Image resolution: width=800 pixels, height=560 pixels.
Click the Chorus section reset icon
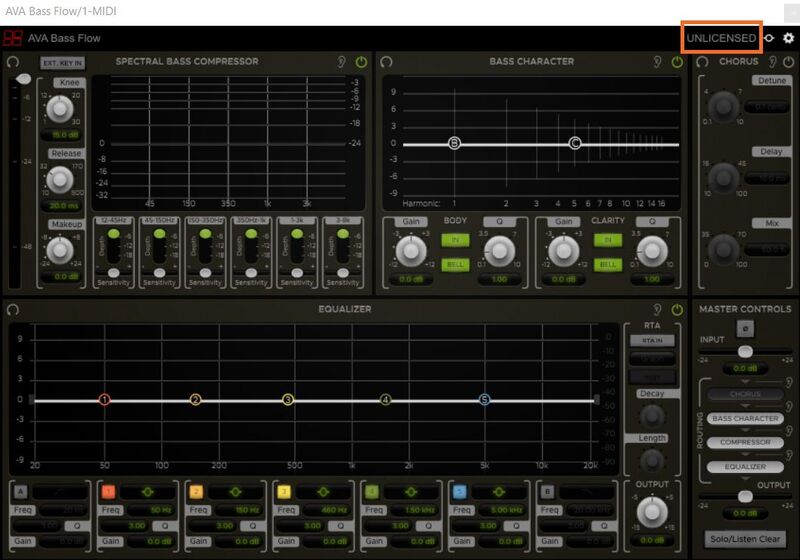pyautogui.click(x=703, y=62)
